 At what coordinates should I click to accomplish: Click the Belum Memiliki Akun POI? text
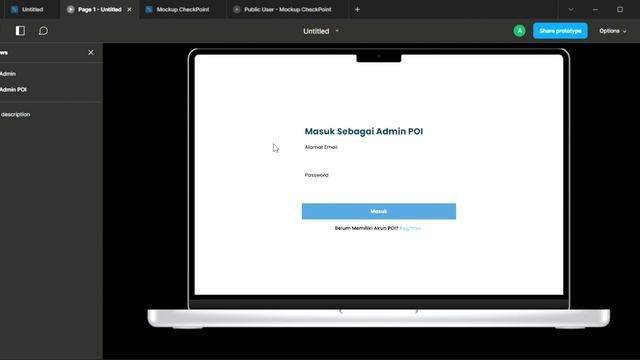(366, 228)
